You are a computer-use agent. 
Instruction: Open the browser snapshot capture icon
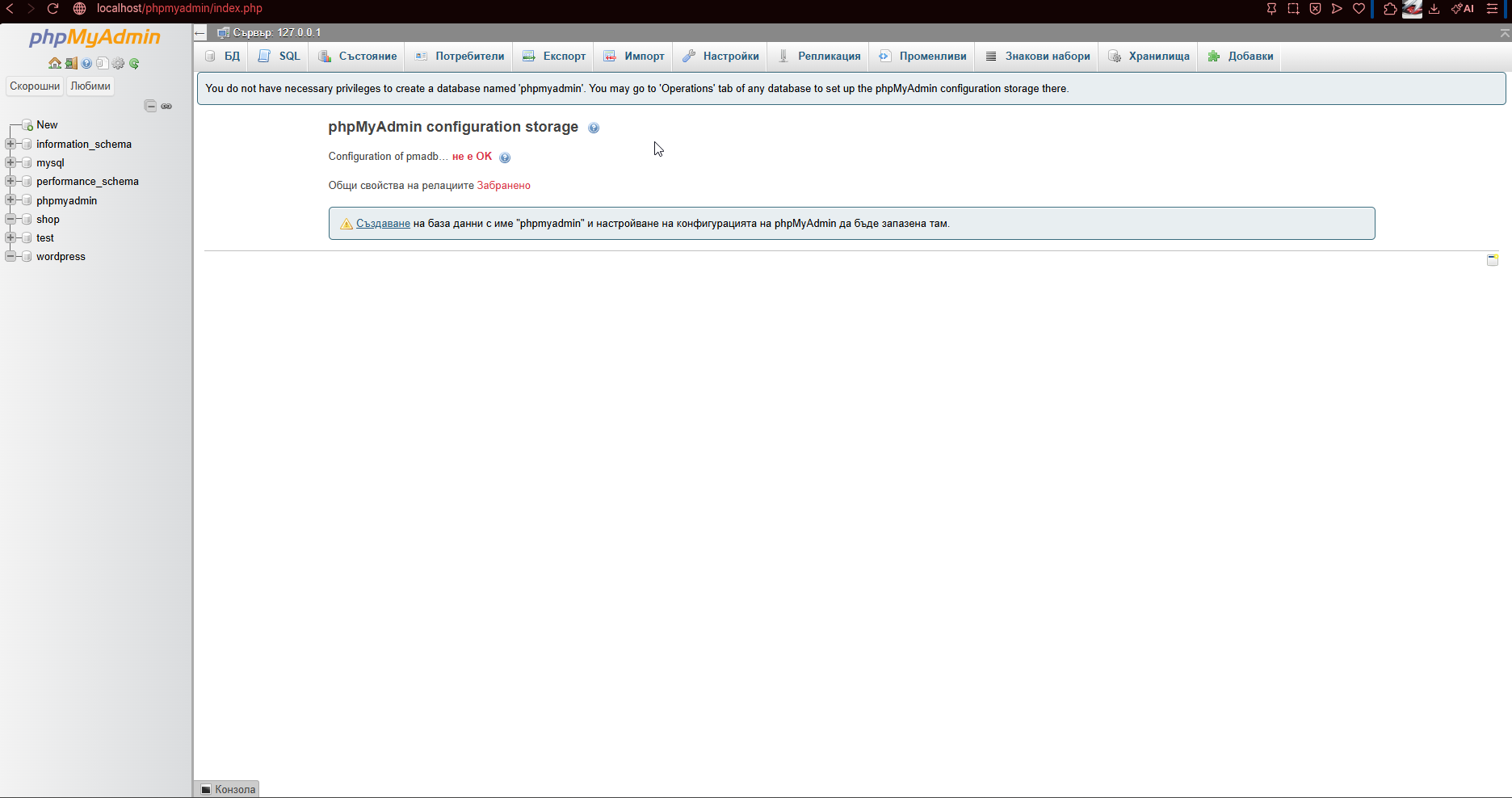1293,9
